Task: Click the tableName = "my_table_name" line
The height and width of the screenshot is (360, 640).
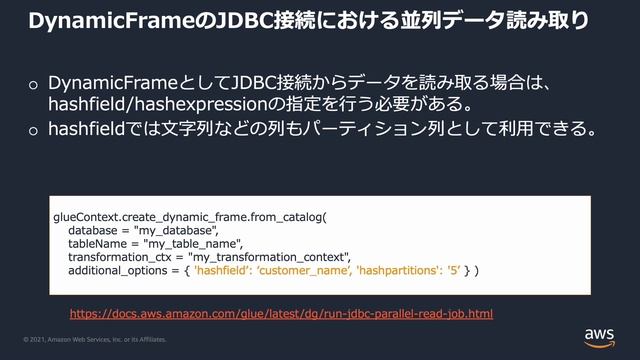Action: [x=155, y=244]
